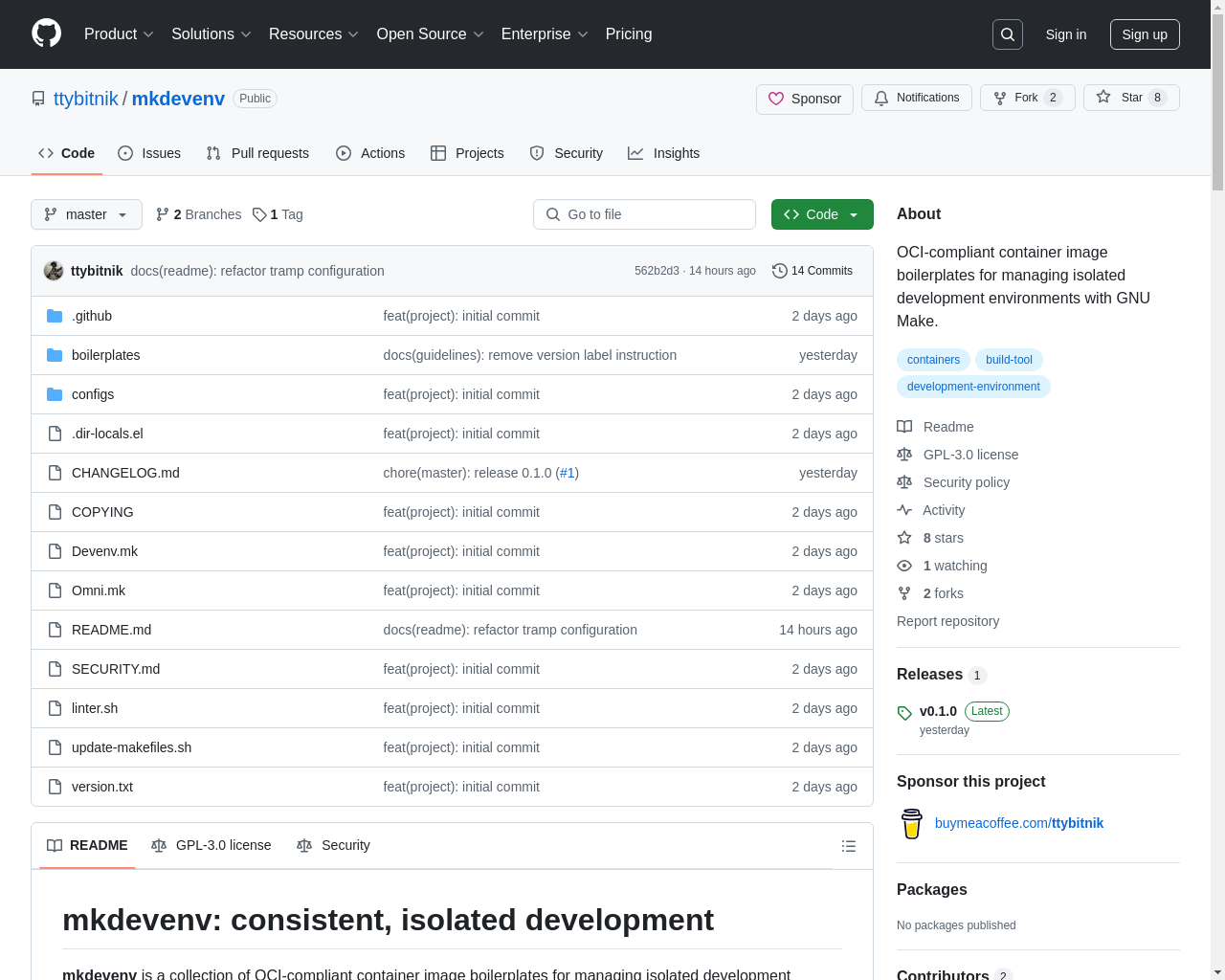
Task: Open the search magnifier button
Action: (1008, 34)
